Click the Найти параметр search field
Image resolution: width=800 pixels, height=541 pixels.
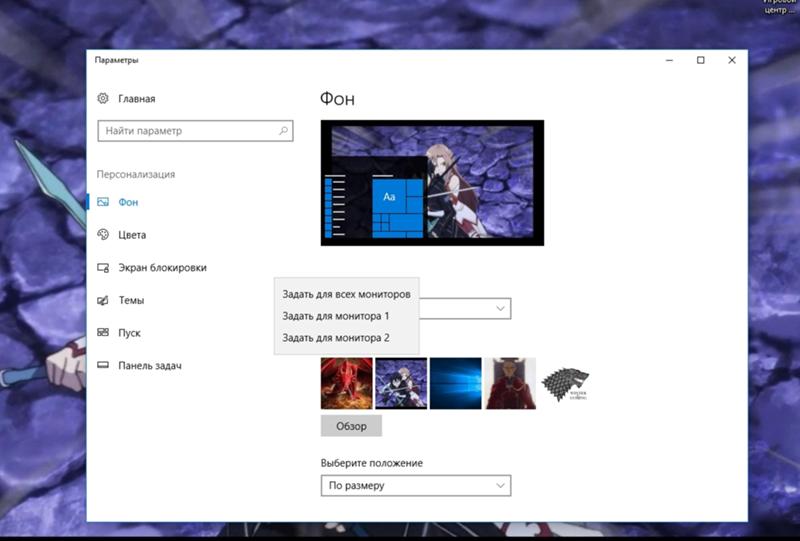click(x=195, y=131)
